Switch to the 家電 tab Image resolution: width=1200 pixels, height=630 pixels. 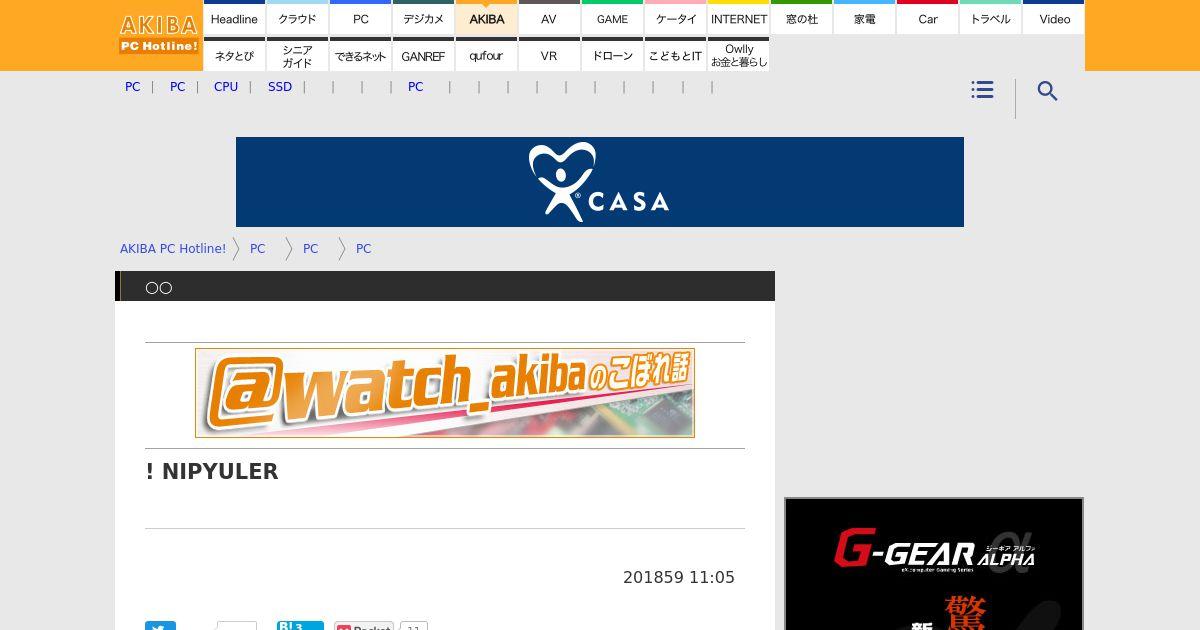[865, 19]
